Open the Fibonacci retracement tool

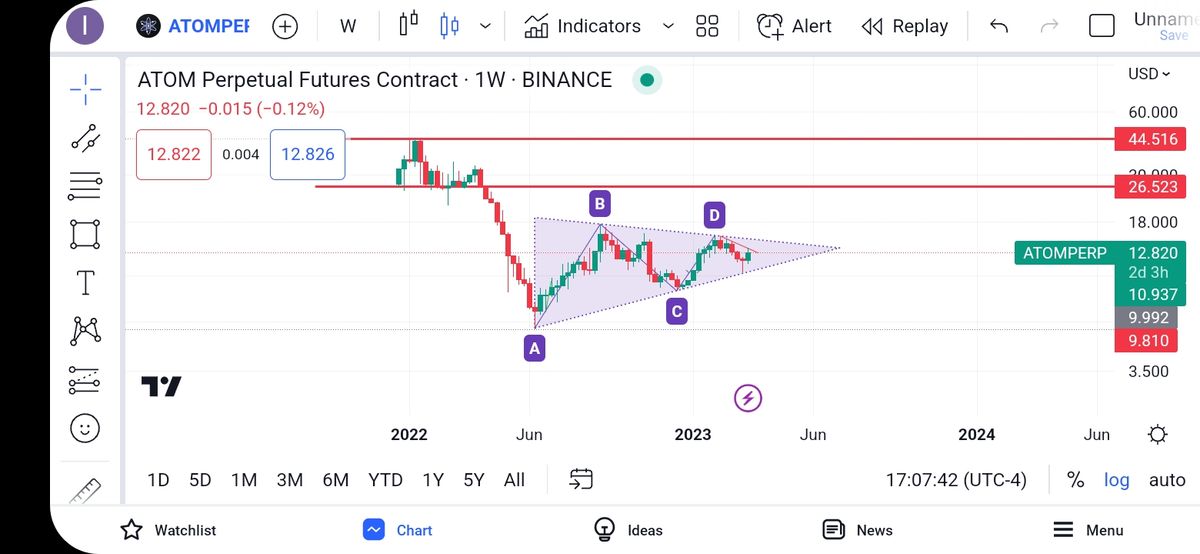tap(86, 186)
